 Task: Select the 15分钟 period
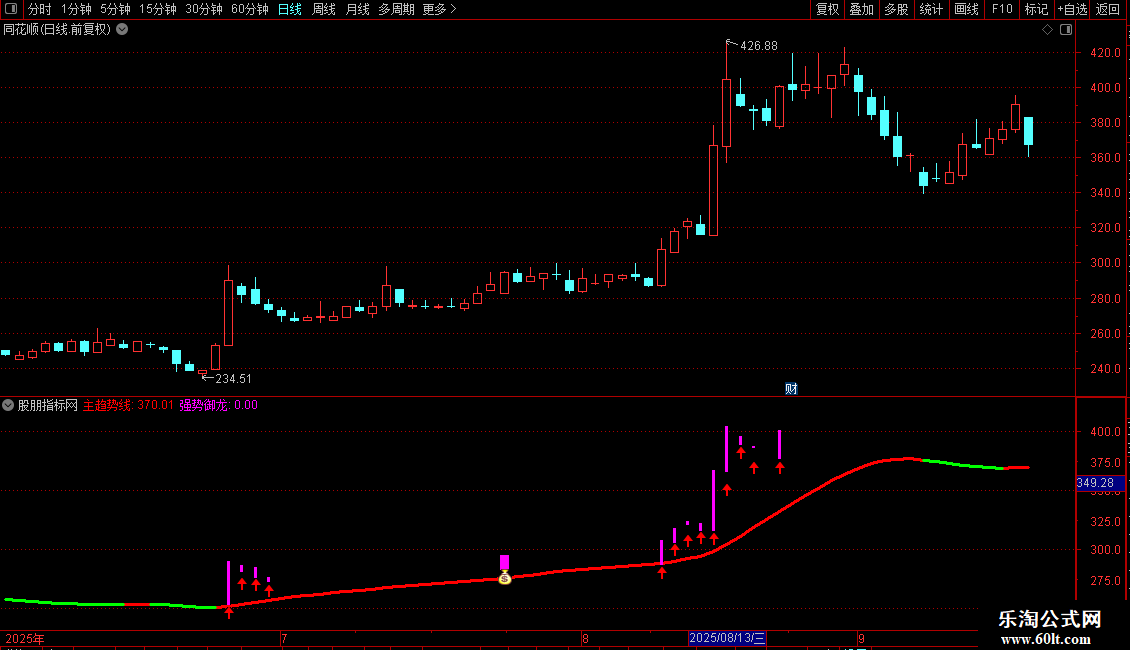click(x=157, y=9)
